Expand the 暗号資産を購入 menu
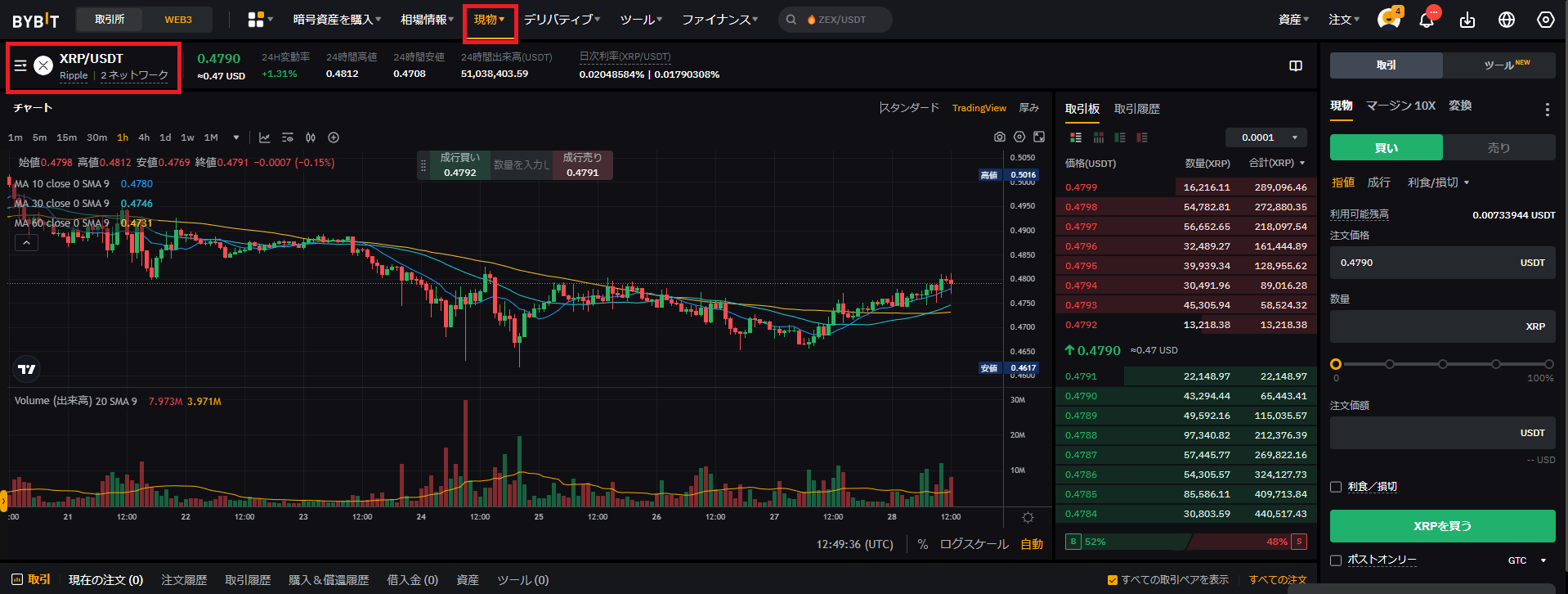The width and height of the screenshot is (1568, 594). (x=337, y=20)
